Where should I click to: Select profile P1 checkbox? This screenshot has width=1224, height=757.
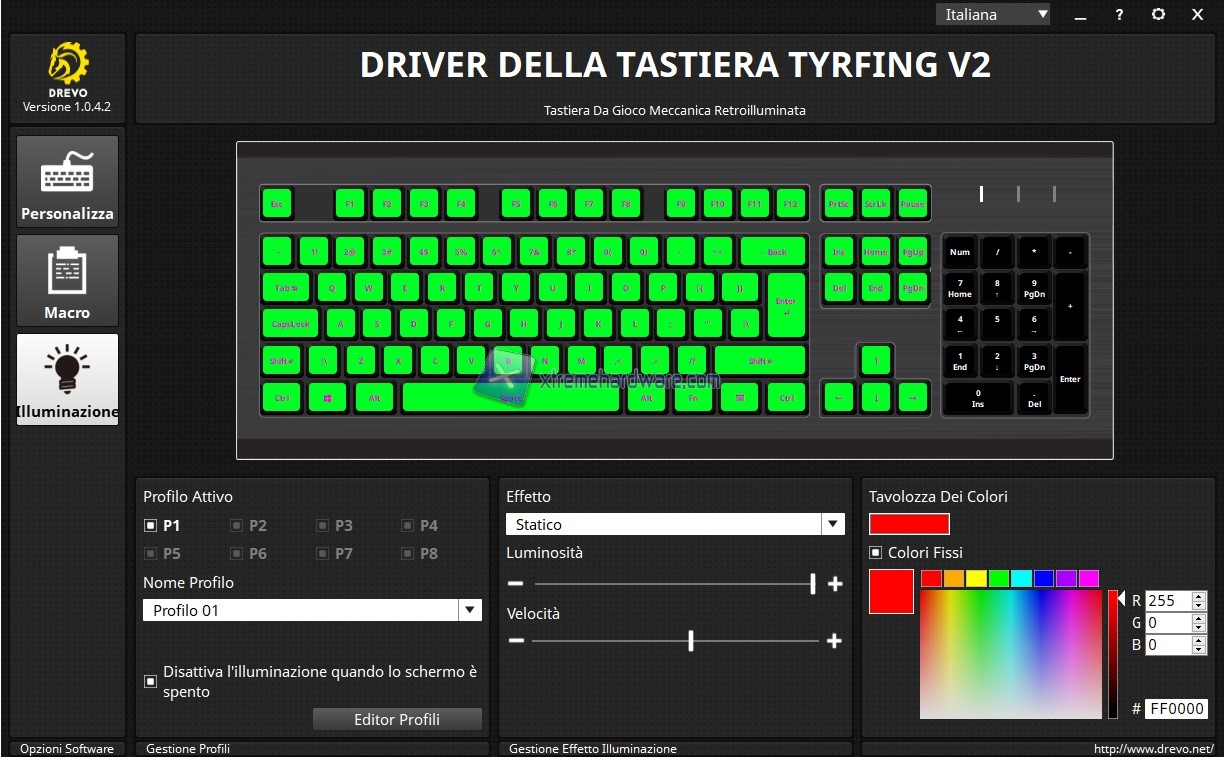(151, 525)
